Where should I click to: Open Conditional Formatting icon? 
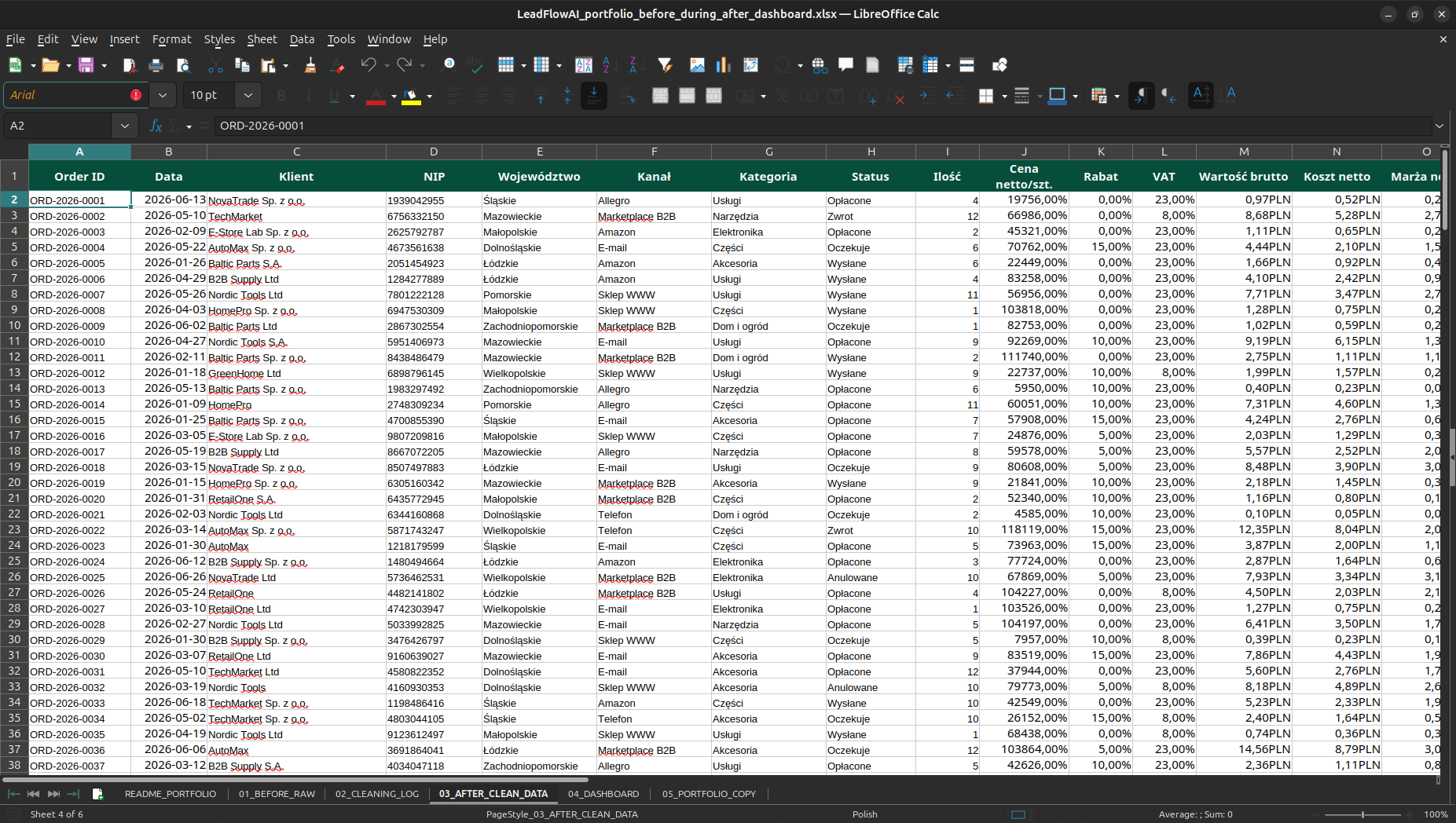click(1099, 96)
